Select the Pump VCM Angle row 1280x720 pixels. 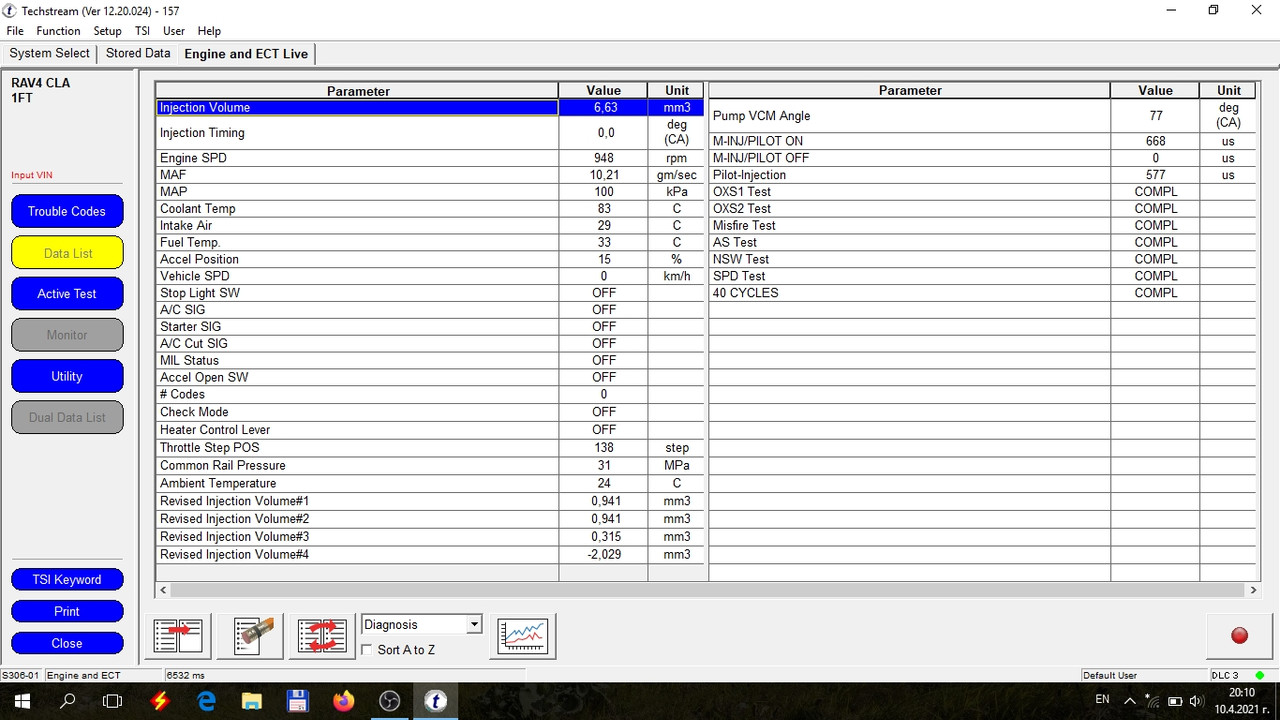tap(983, 116)
